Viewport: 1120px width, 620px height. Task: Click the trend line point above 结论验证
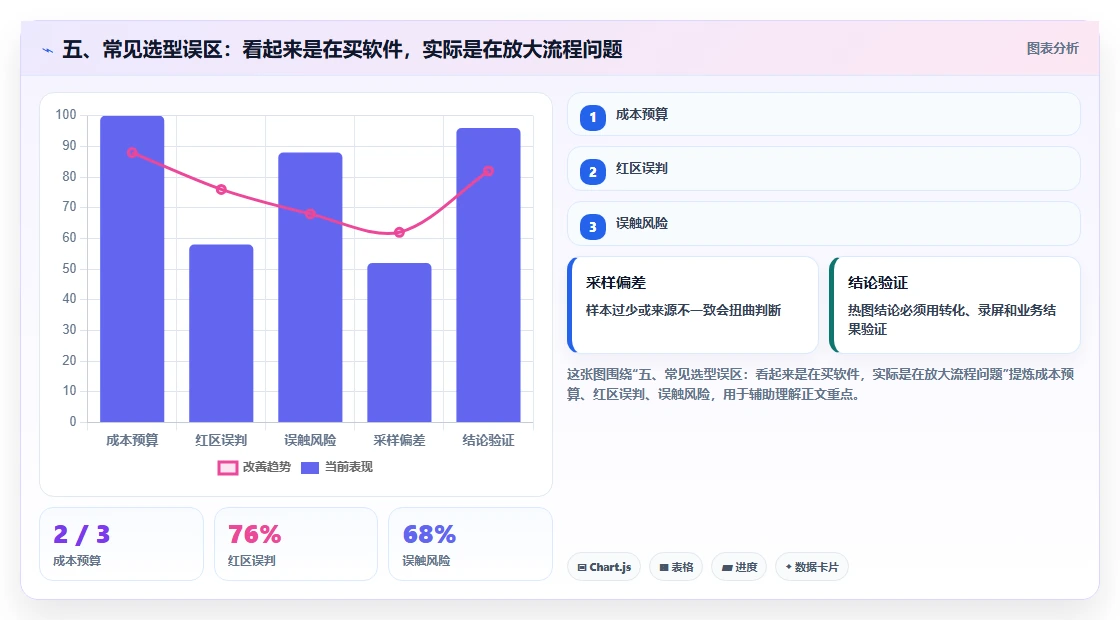489,171
